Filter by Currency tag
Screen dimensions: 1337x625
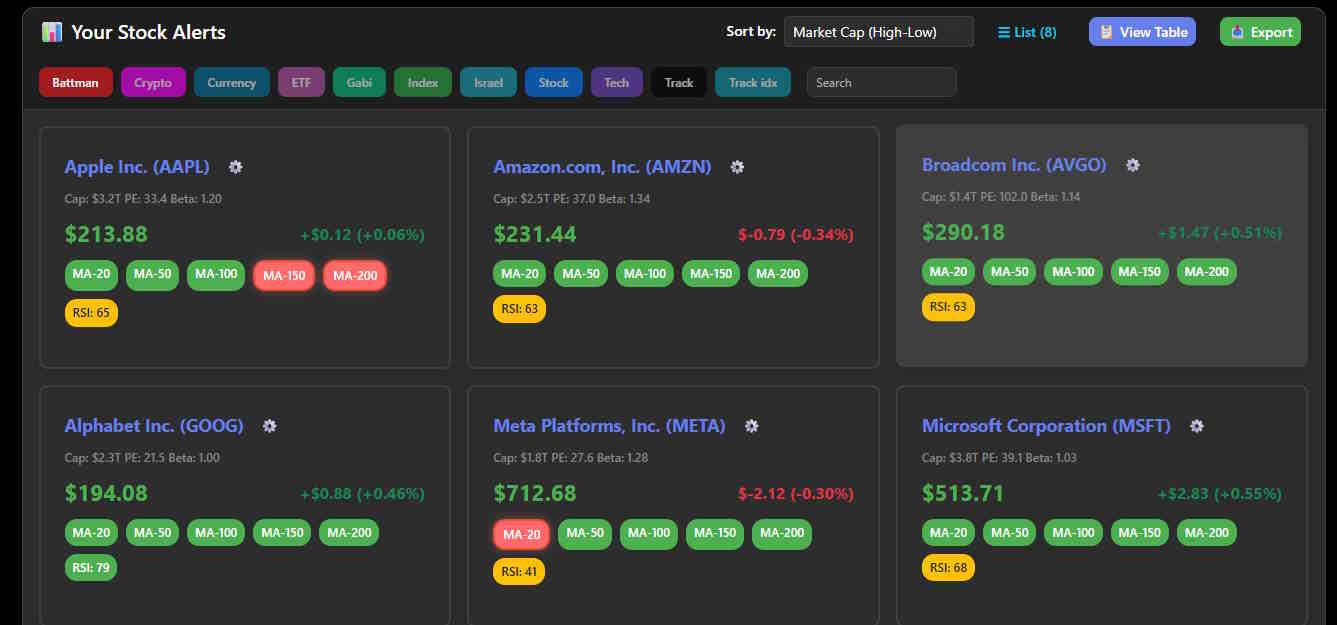pos(232,83)
